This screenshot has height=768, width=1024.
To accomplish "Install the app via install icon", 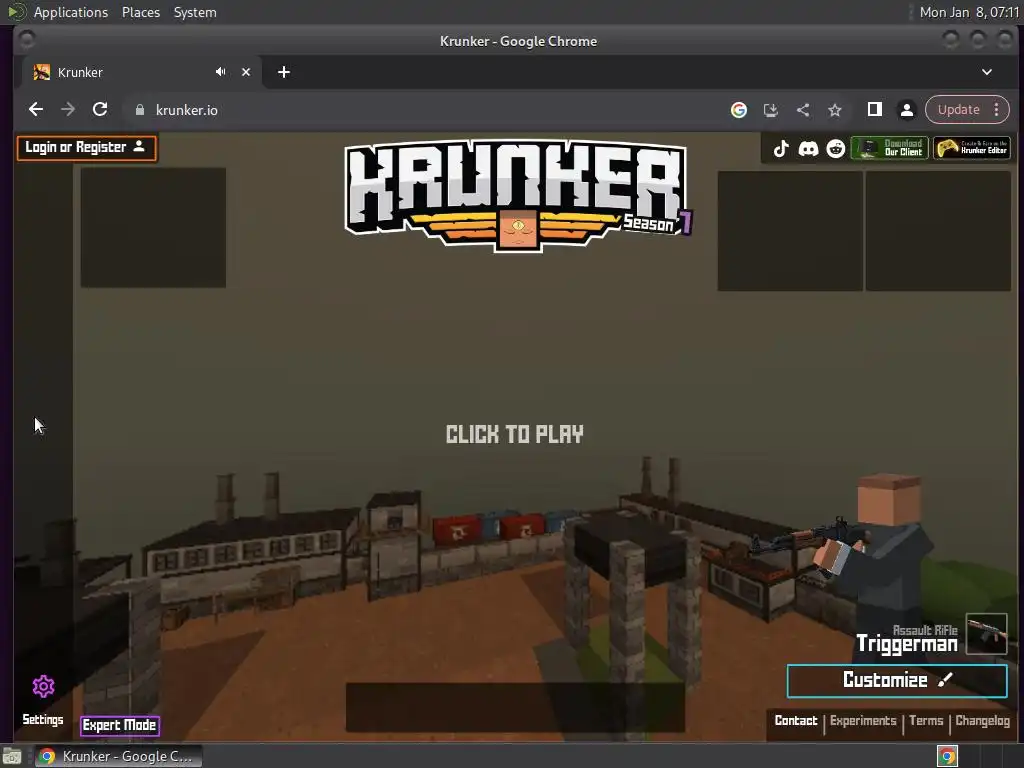I will point(771,110).
